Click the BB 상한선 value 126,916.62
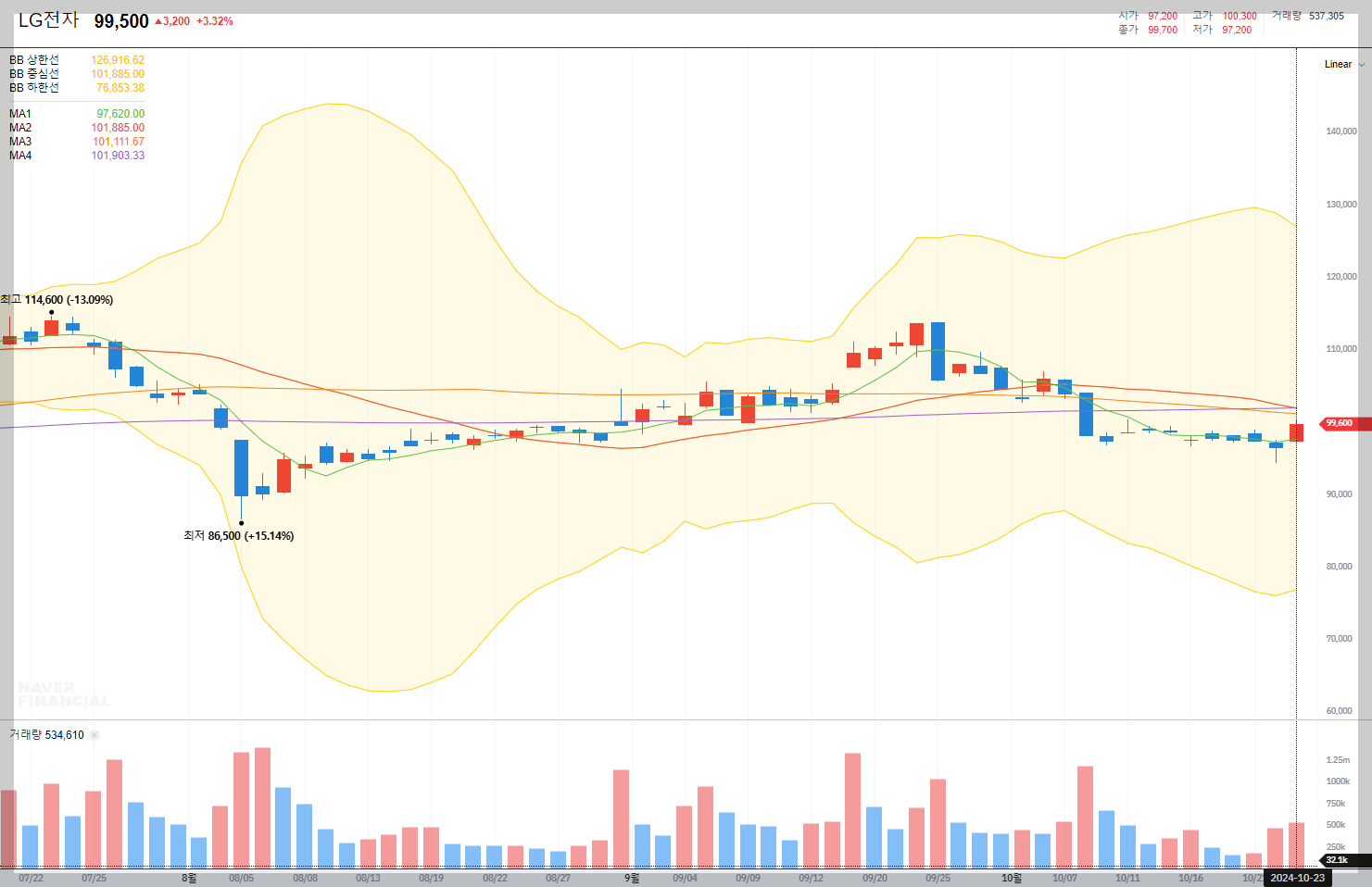Viewport: 1372px width, 887px height. point(118,60)
